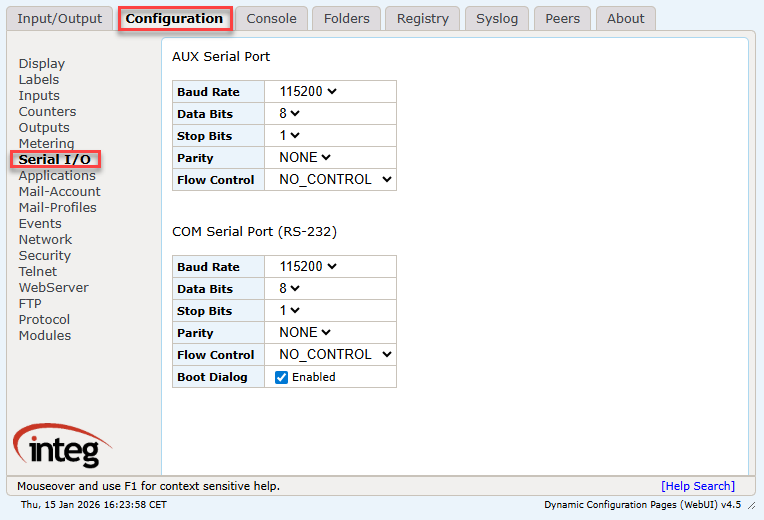
Task: Open AUX Serial Port Baud Rate dropdown
Action: point(308,92)
